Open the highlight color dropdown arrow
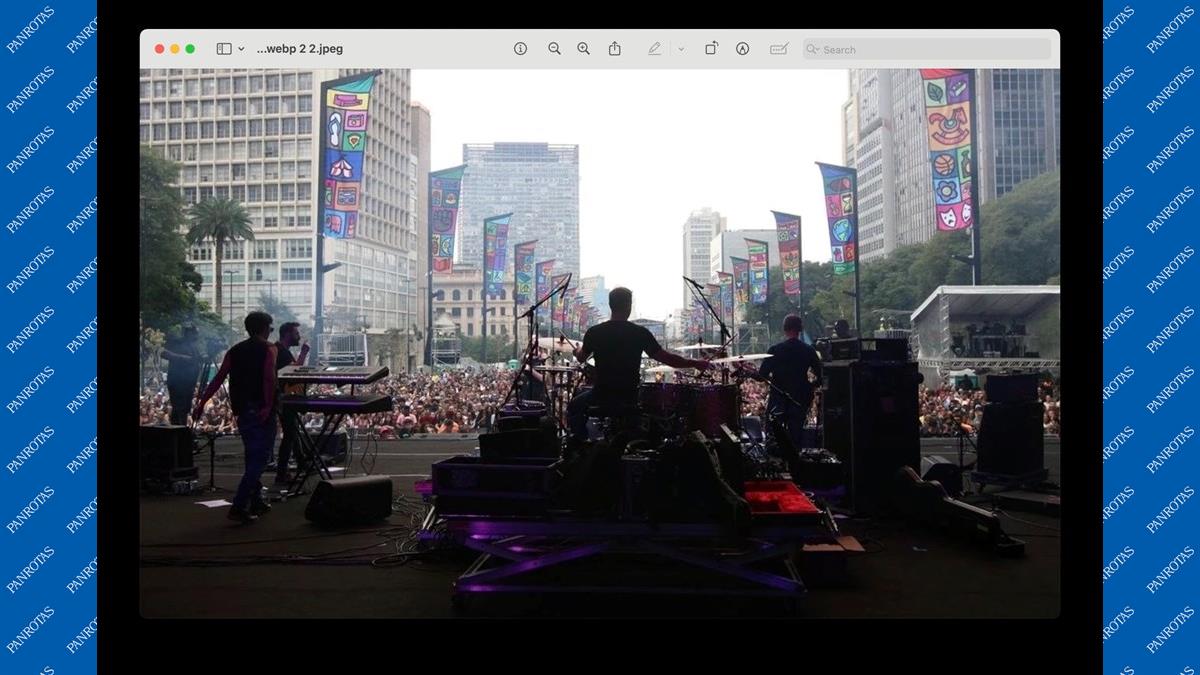This screenshot has width=1200, height=675. point(681,49)
